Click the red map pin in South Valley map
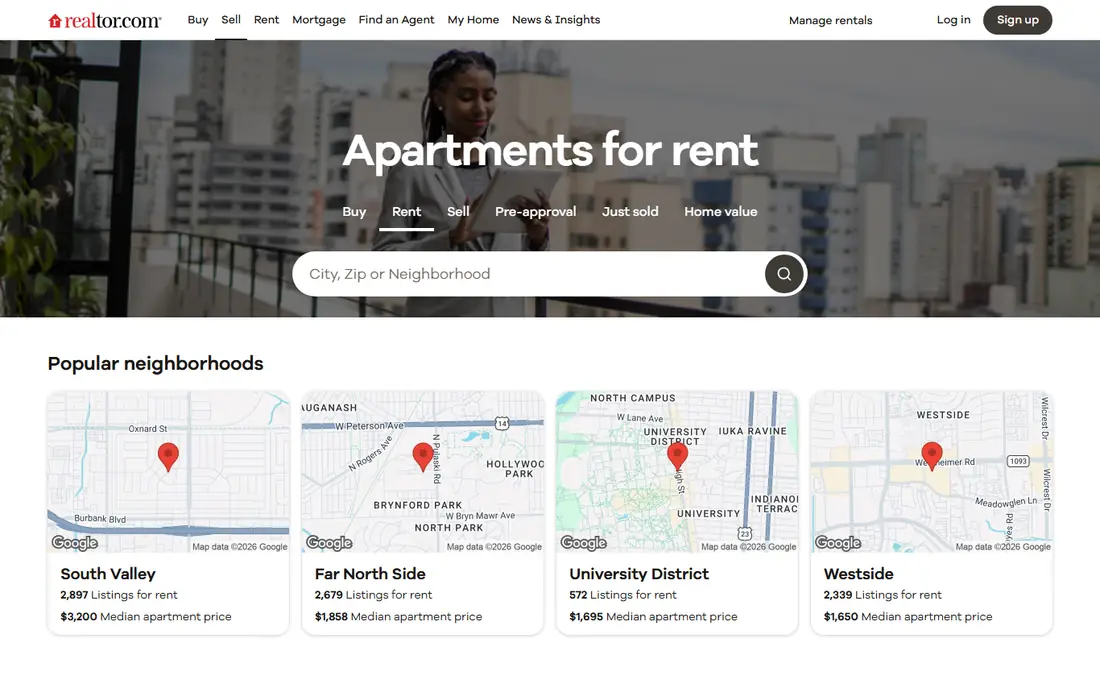The width and height of the screenshot is (1100, 688). pyautogui.click(x=168, y=457)
